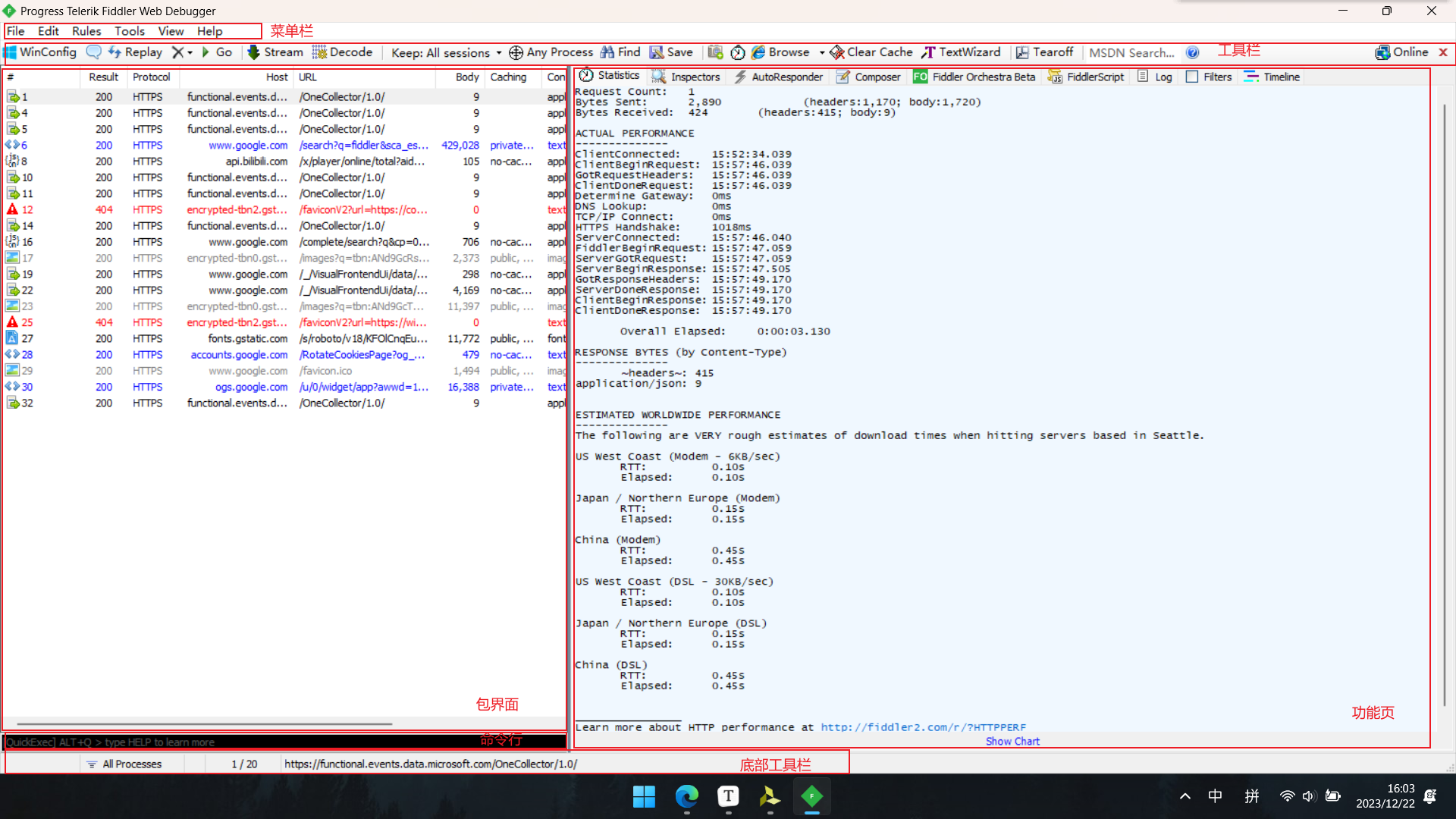The height and width of the screenshot is (819, 1456).
Task: Select session 28 accounts.google.com row
Action: tap(284, 355)
